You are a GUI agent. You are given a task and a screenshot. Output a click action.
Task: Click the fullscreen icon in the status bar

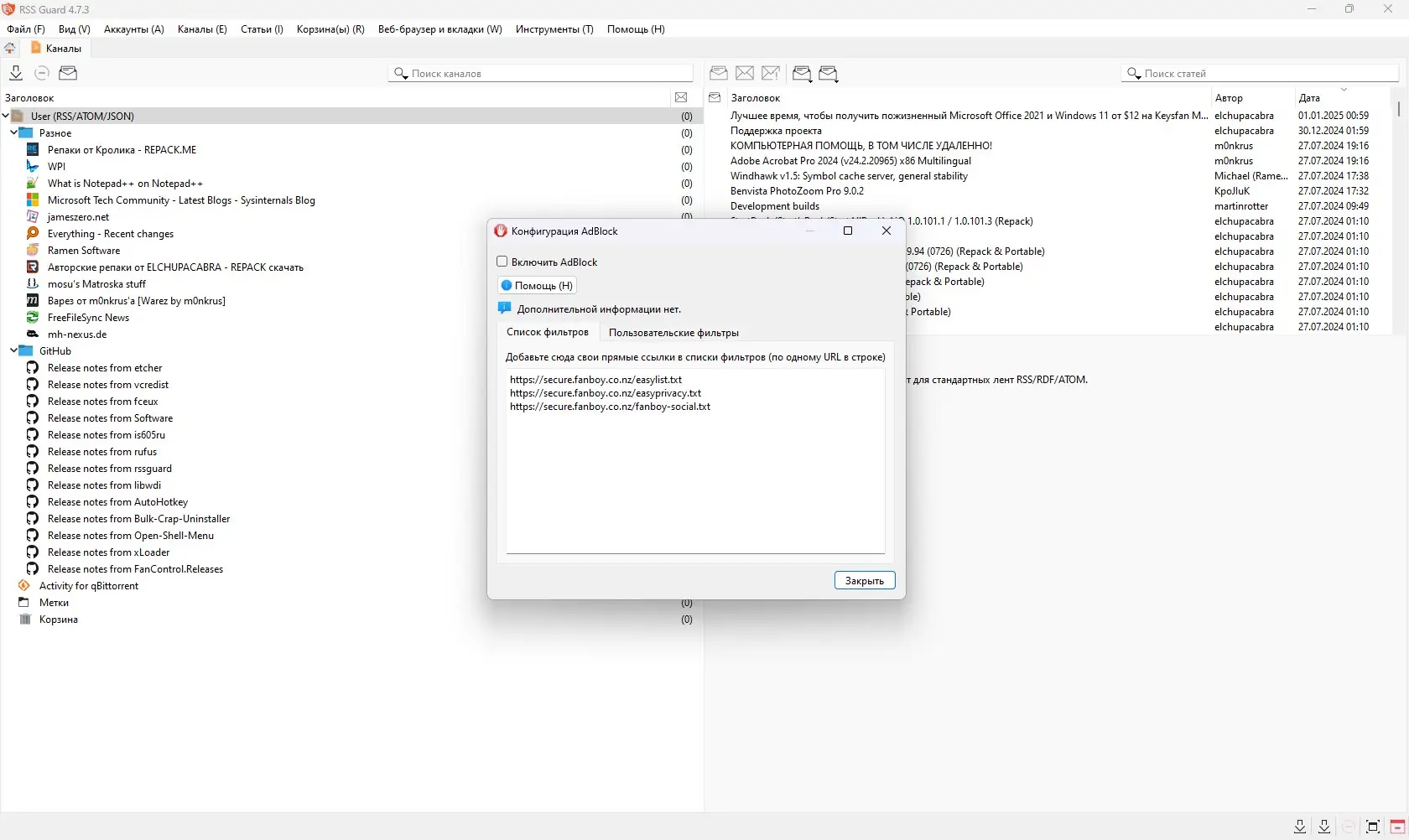coord(1373,827)
